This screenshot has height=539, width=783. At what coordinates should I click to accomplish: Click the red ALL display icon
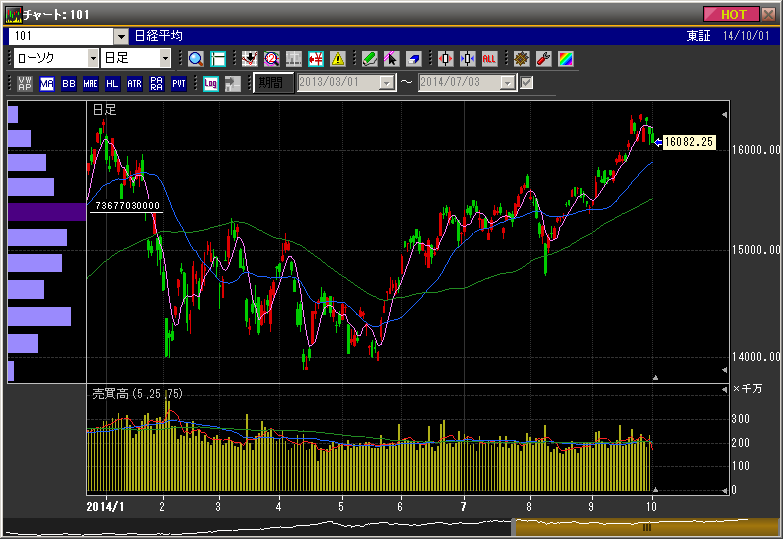click(x=490, y=58)
